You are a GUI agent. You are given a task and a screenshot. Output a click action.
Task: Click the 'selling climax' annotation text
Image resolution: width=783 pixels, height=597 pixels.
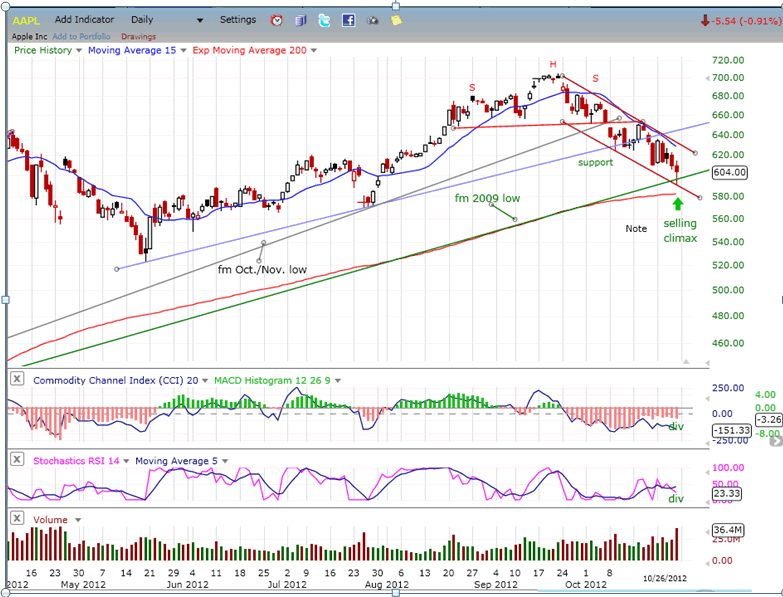(x=680, y=231)
